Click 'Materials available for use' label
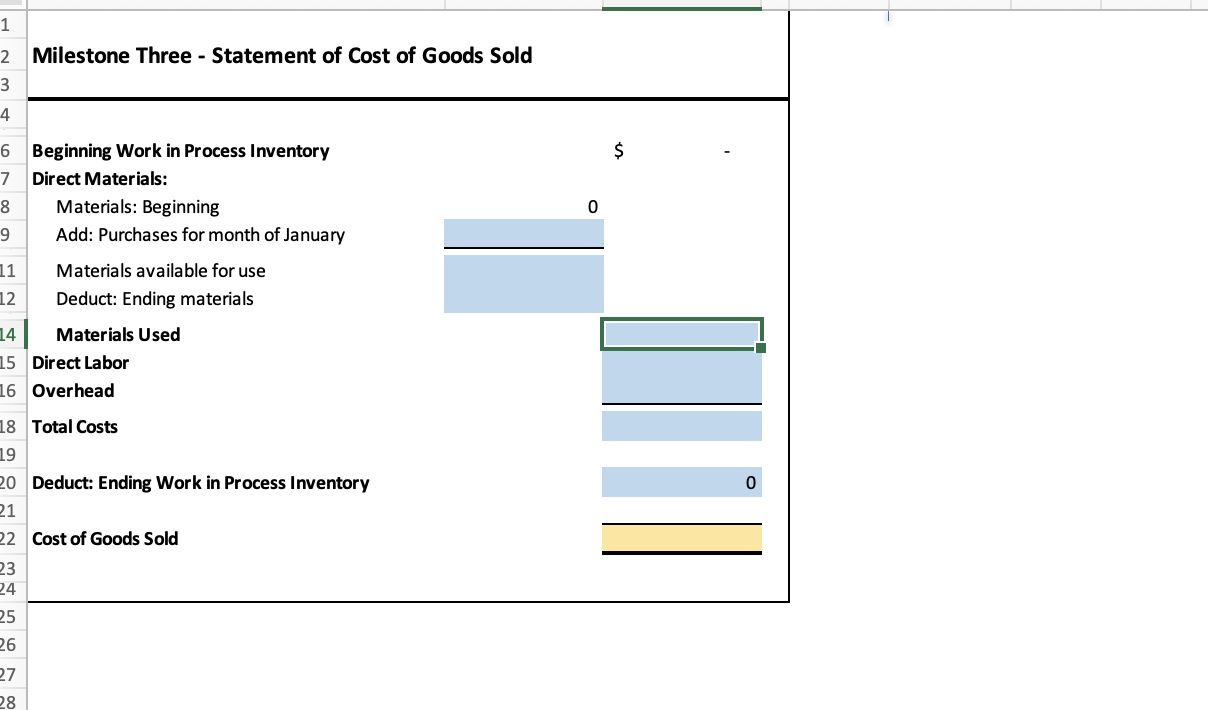The height and width of the screenshot is (710, 1208). 161,271
